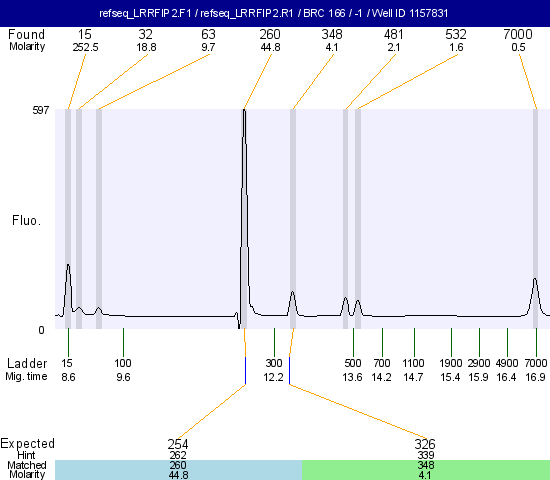This screenshot has height=480, width=550.
Task: Select the molarity value 252.5
Action: pyautogui.click(x=85, y=47)
